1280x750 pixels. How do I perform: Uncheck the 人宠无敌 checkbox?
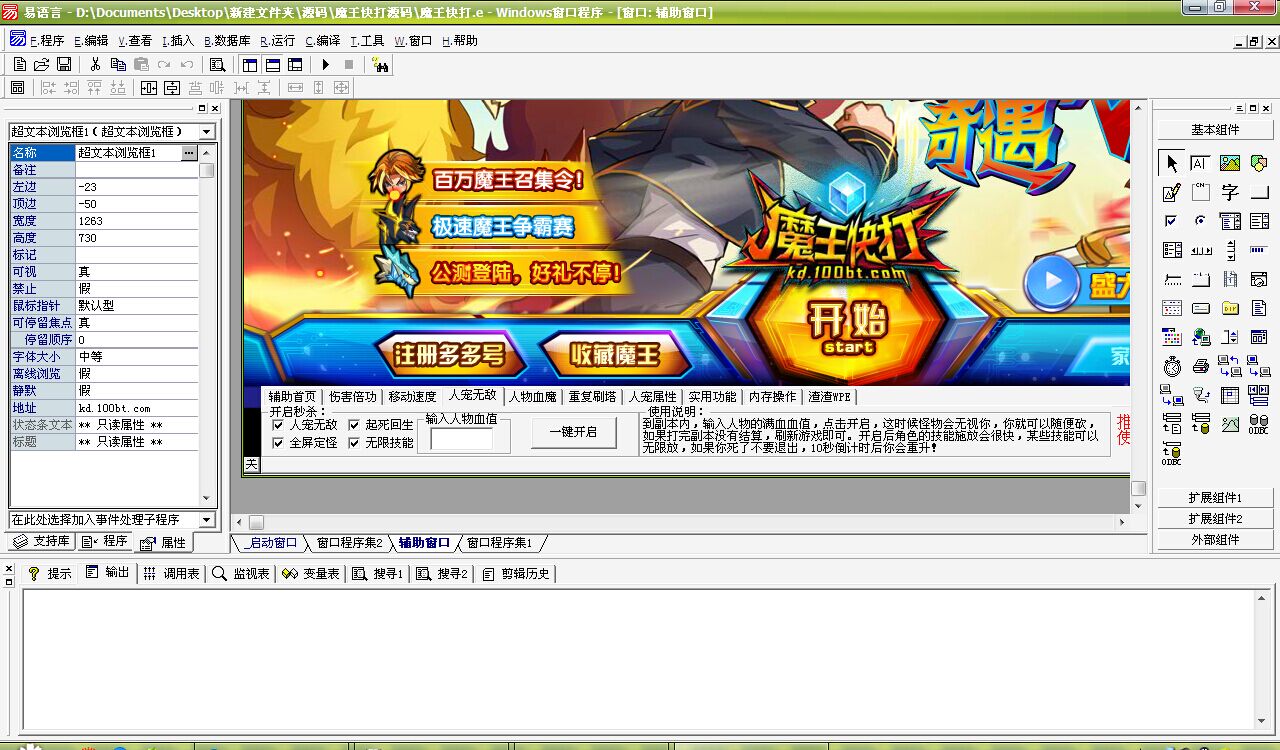(x=278, y=425)
